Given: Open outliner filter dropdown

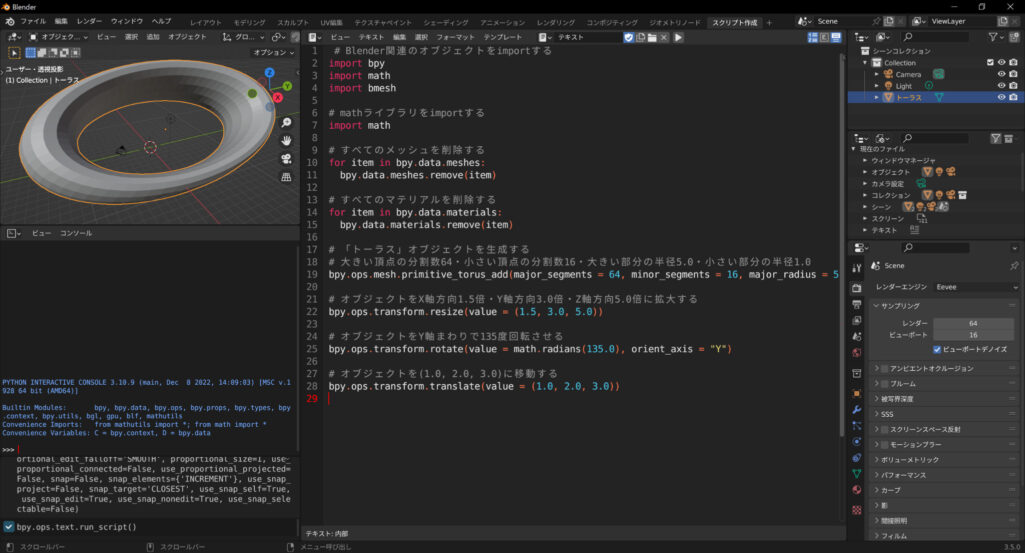Looking at the screenshot, I should tap(995, 37).
